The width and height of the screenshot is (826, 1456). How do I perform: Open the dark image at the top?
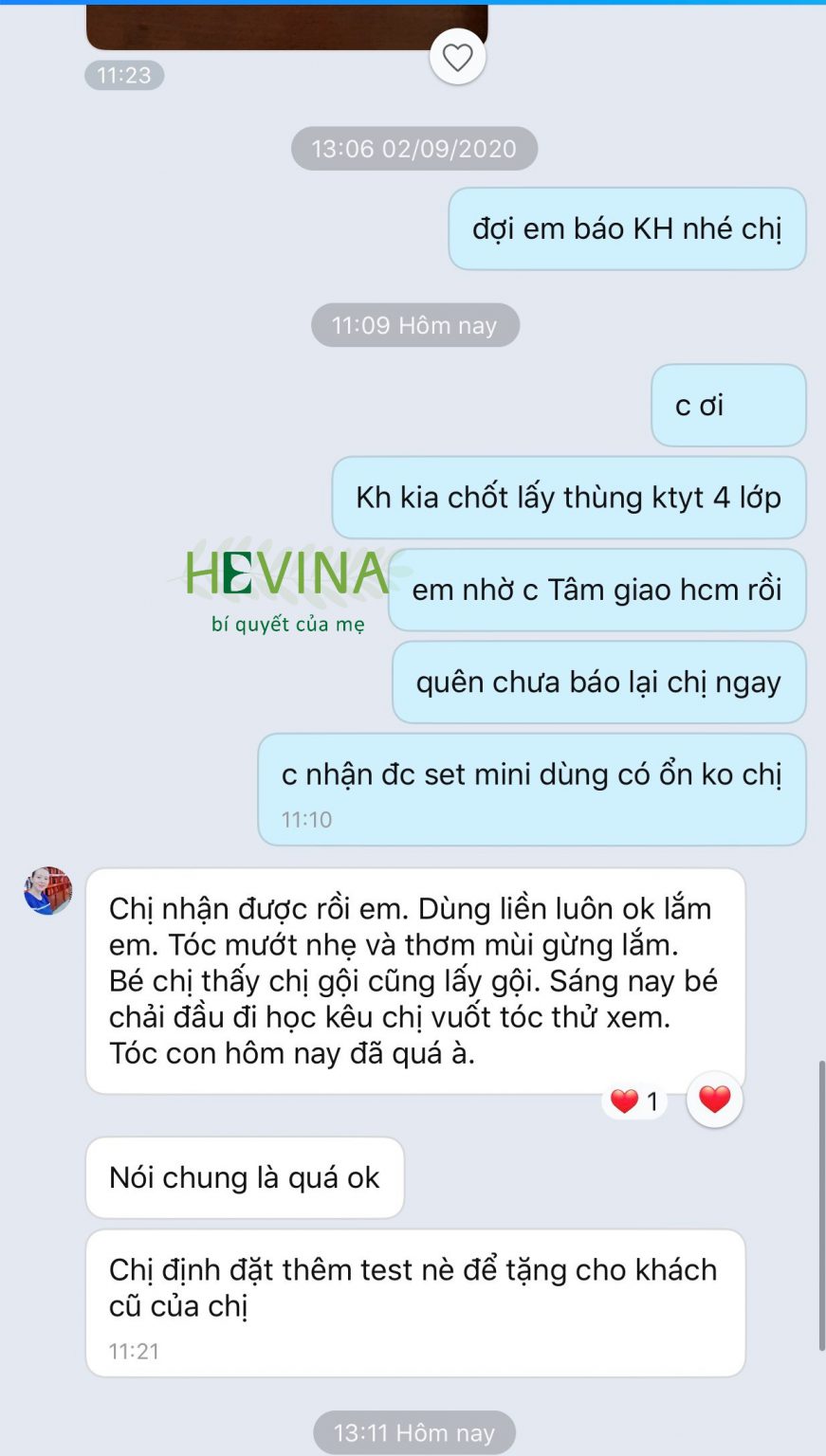[286, 27]
